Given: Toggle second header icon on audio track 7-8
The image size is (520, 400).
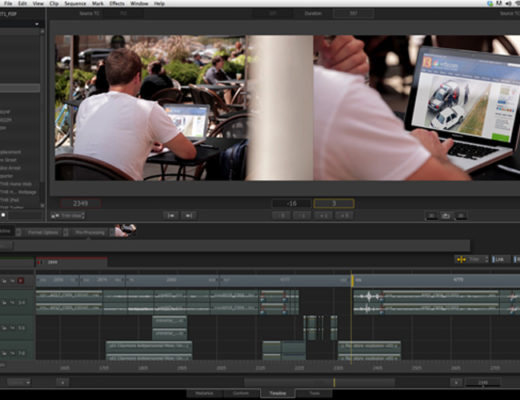Looking at the screenshot, I should tap(12, 353).
